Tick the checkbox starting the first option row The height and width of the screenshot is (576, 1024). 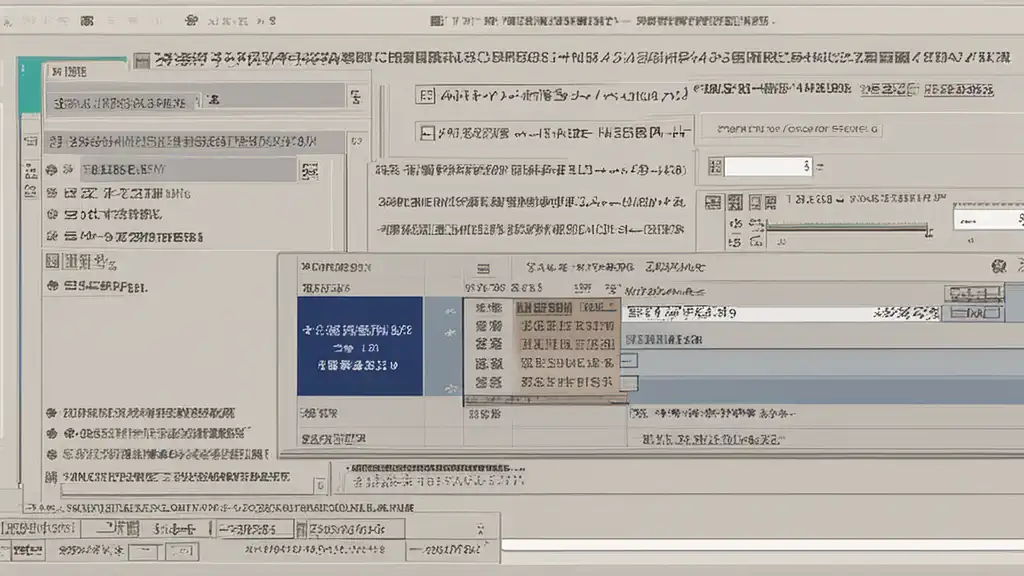pyautogui.click(x=426, y=96)
